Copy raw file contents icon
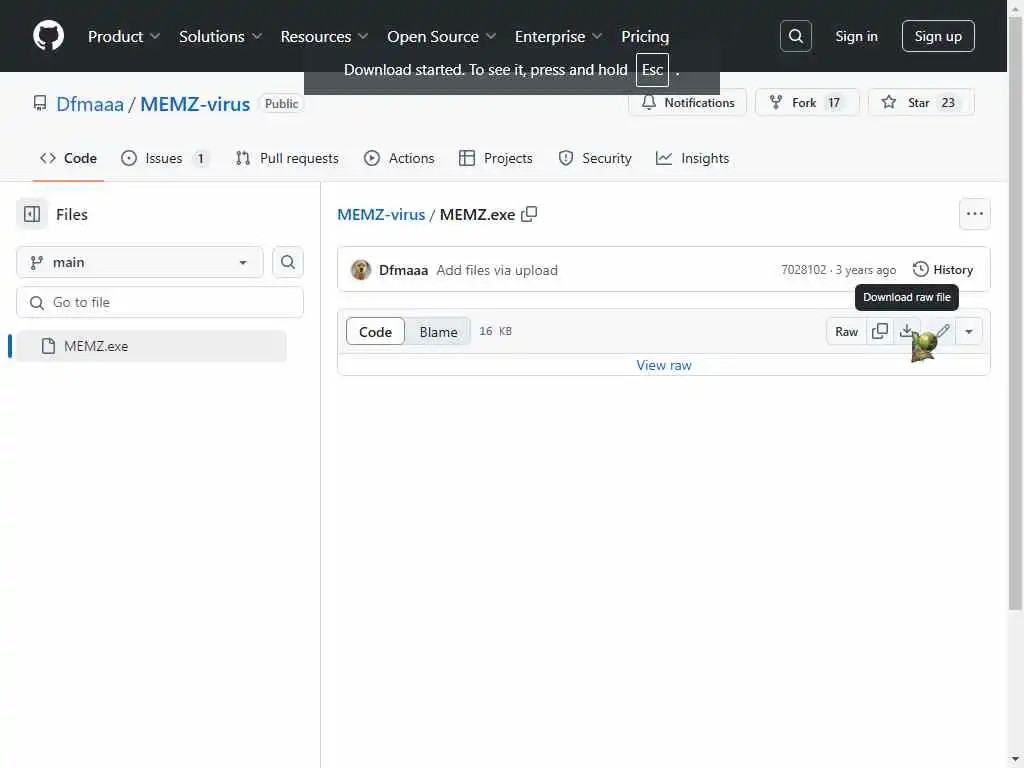Image resolution: width=1024 pixels, height=768 pixels. (x=880, y=332)
